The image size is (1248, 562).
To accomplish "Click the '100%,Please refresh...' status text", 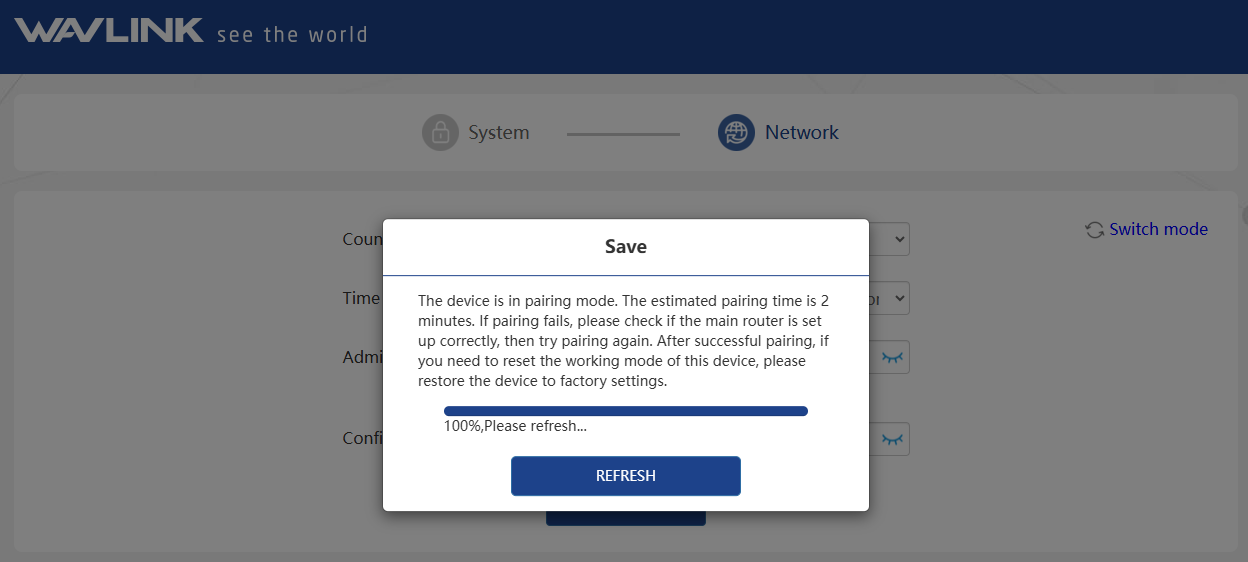I will coord(515,426).
